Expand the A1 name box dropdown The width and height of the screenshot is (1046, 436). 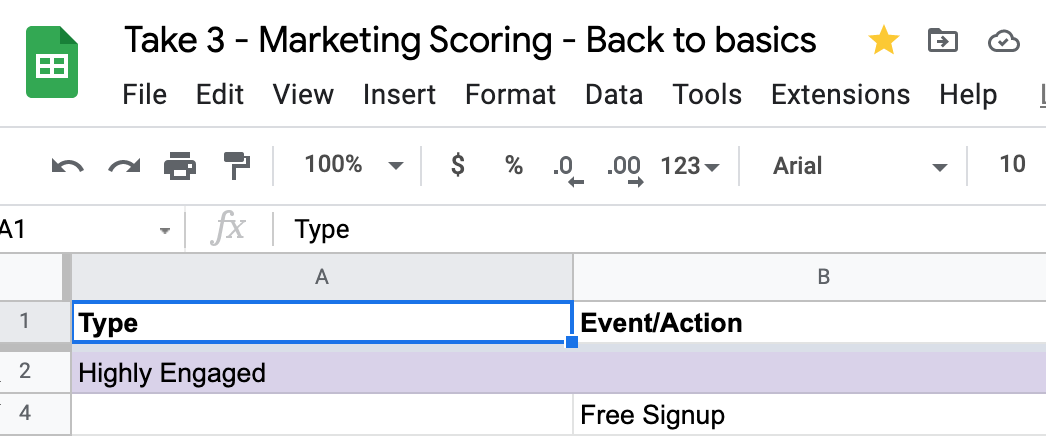point(165,231)
